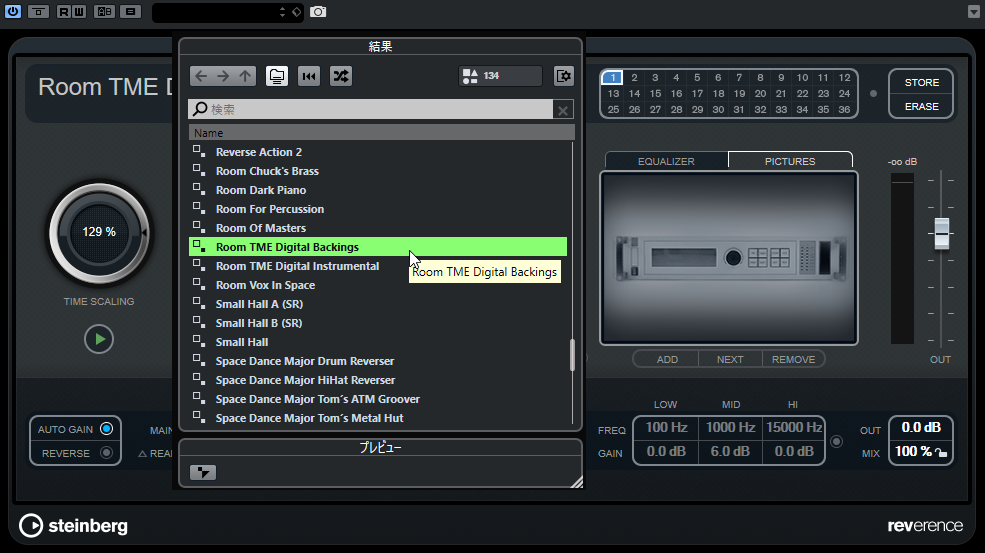
Task: Click the results list scrollbar thumb
Action: click(572, 355)
